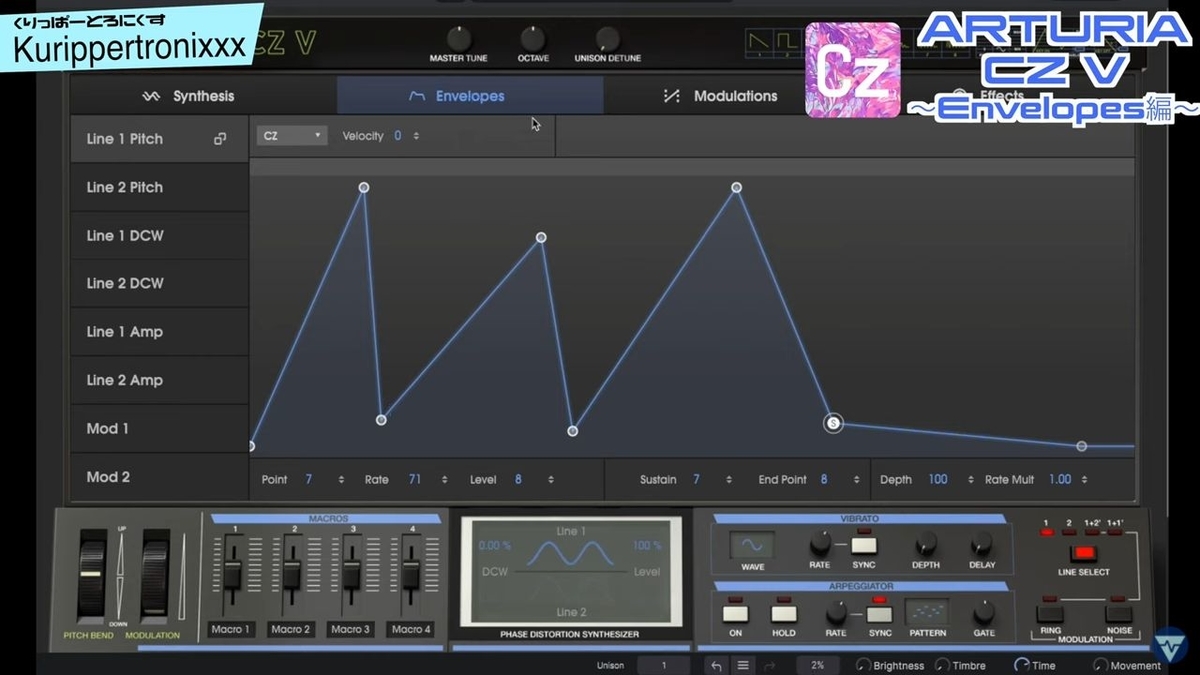Click the Macro 3 label button
The width and height of the screenshot is (1200, 675).
click(x=350, y=629)
